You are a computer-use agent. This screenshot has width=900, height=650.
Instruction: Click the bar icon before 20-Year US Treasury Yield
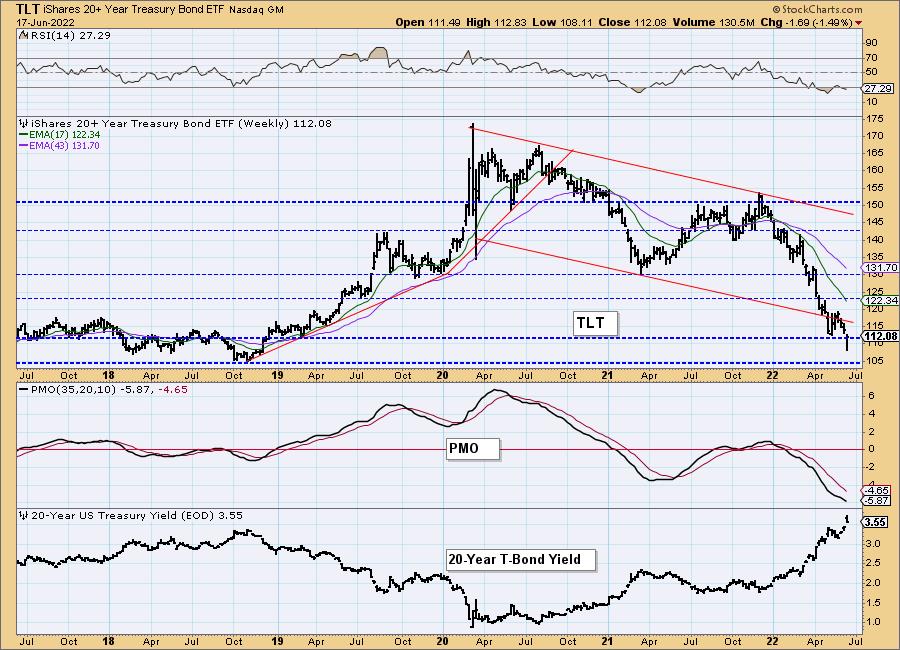[24, 516]
